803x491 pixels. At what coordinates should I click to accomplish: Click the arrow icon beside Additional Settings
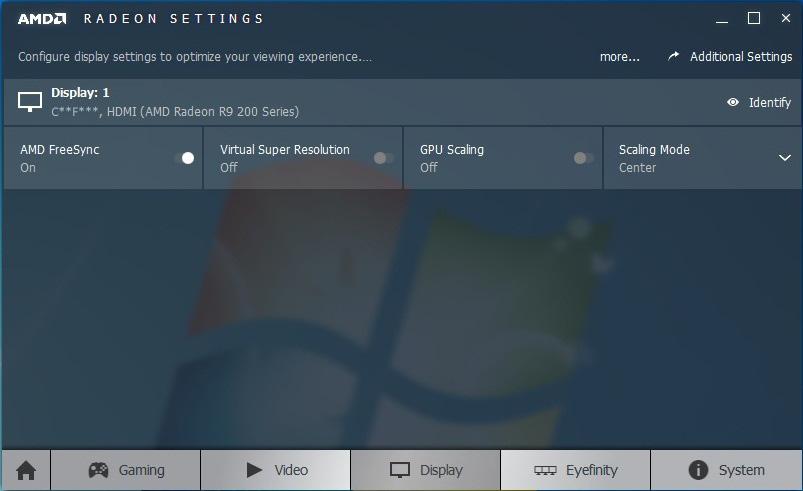tap(674, 56)
